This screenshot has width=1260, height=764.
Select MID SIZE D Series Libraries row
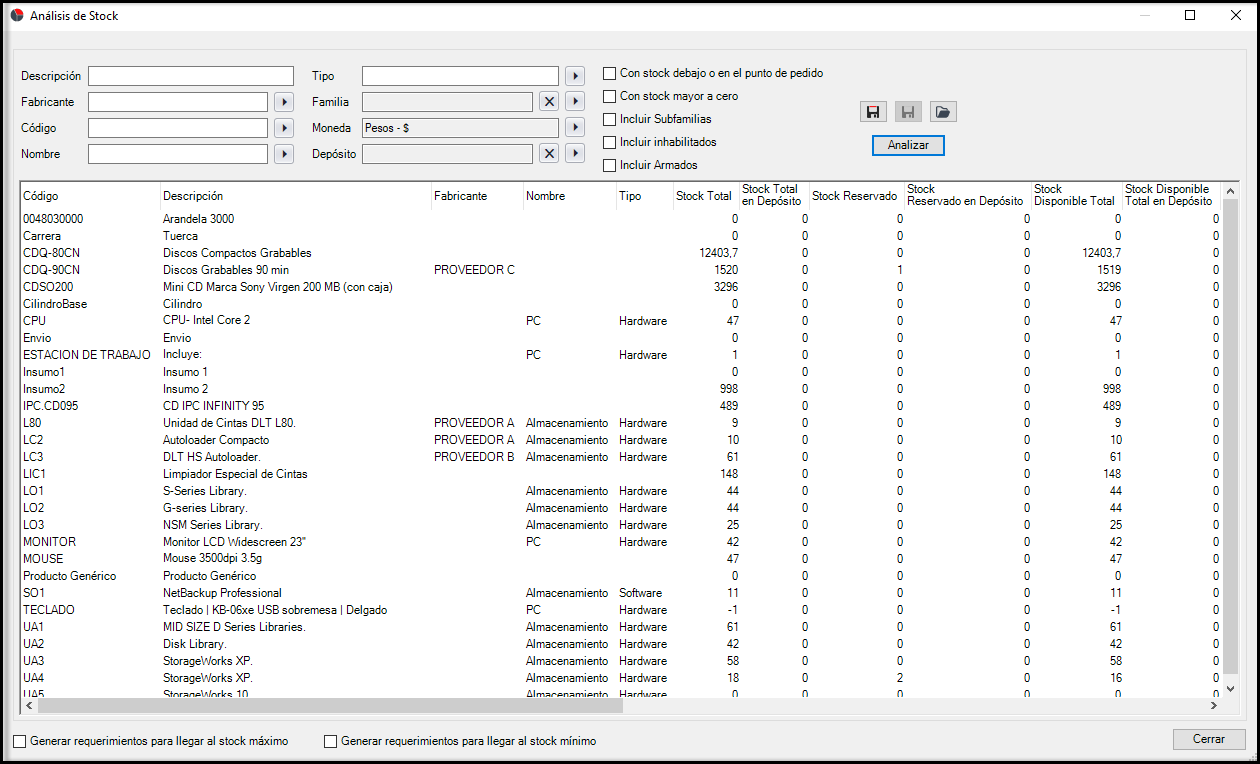point(620,627)
